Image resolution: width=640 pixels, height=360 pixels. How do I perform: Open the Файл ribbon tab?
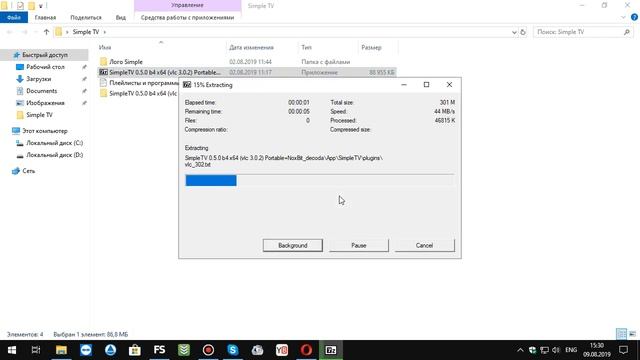[x=14, y=18]
